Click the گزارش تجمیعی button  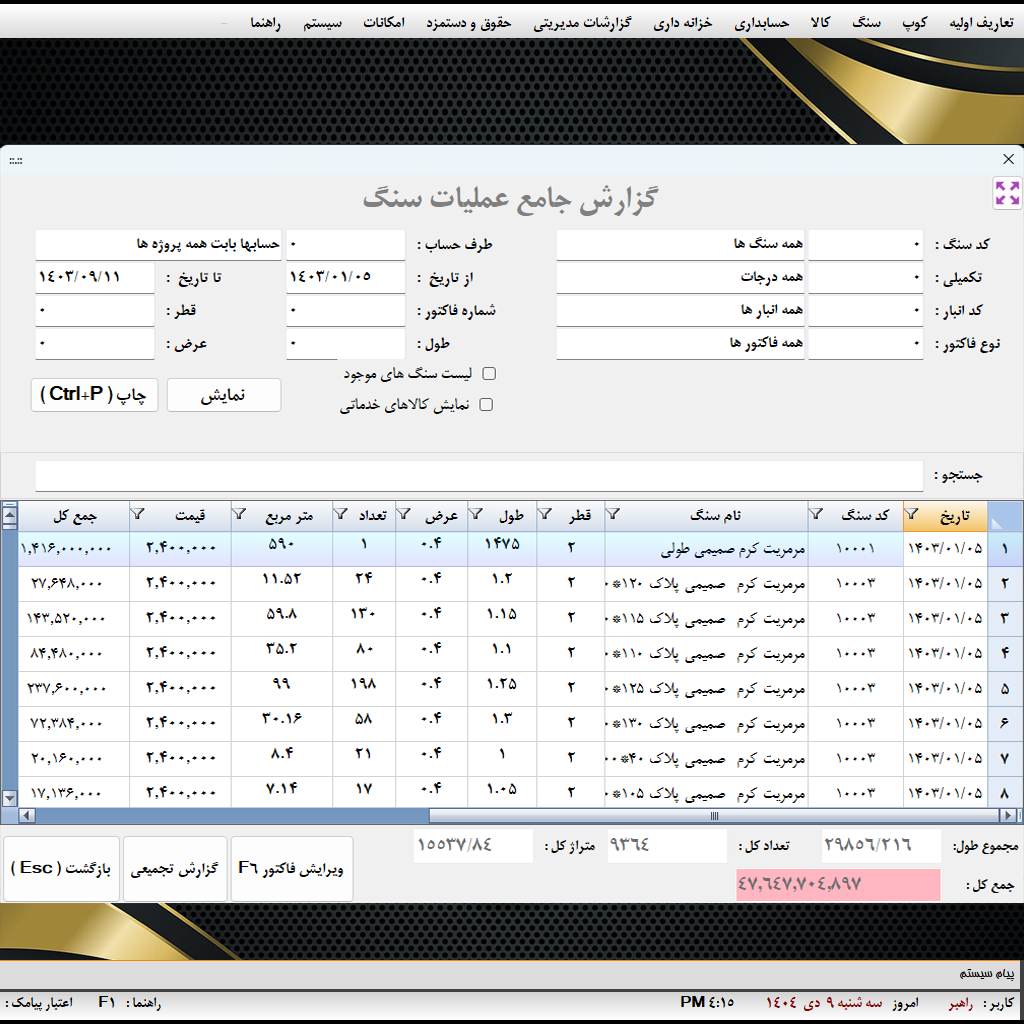pyautogui.click(x=175, y=869)
